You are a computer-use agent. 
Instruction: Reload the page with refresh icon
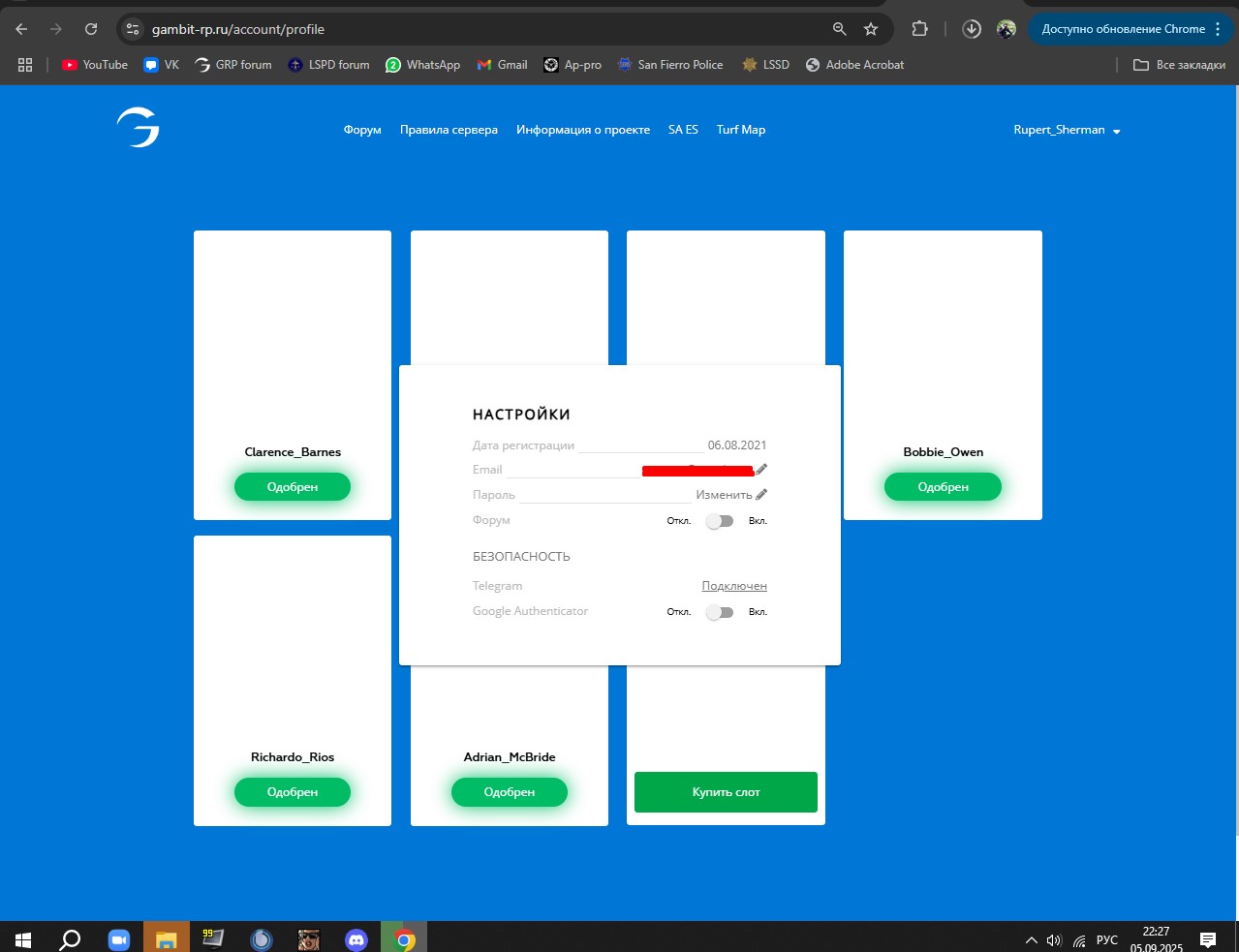(91, 29)
